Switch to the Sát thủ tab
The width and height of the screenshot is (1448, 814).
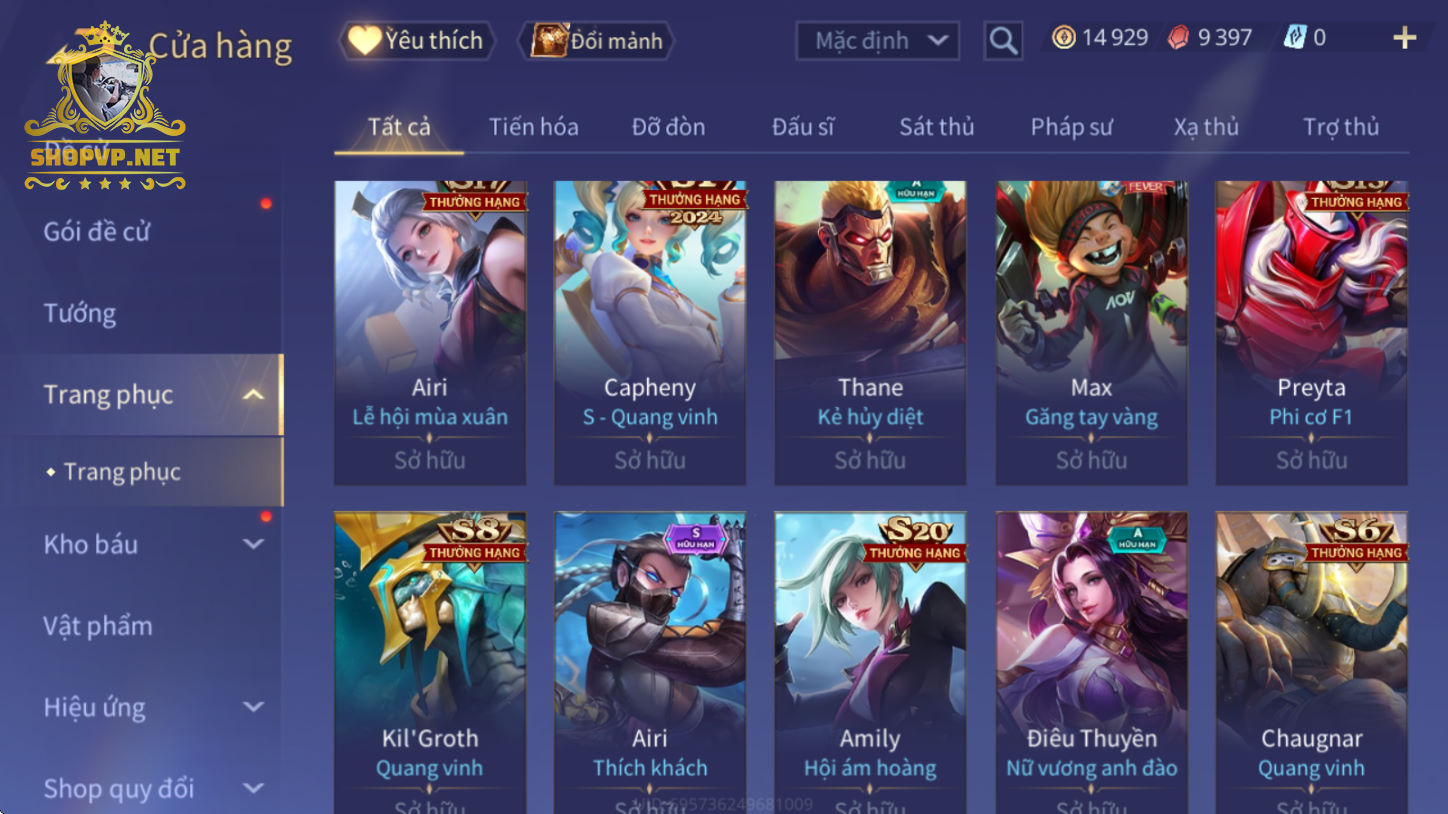pos(936,127)
